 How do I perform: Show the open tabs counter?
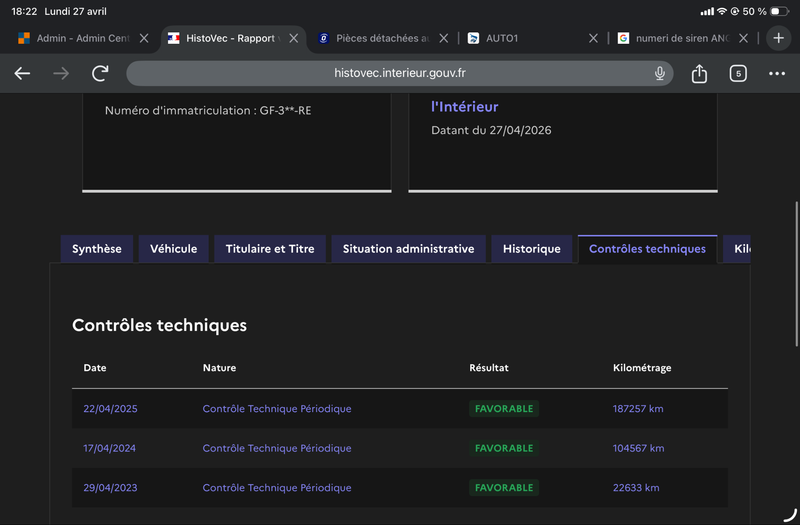tap(738, 73)
